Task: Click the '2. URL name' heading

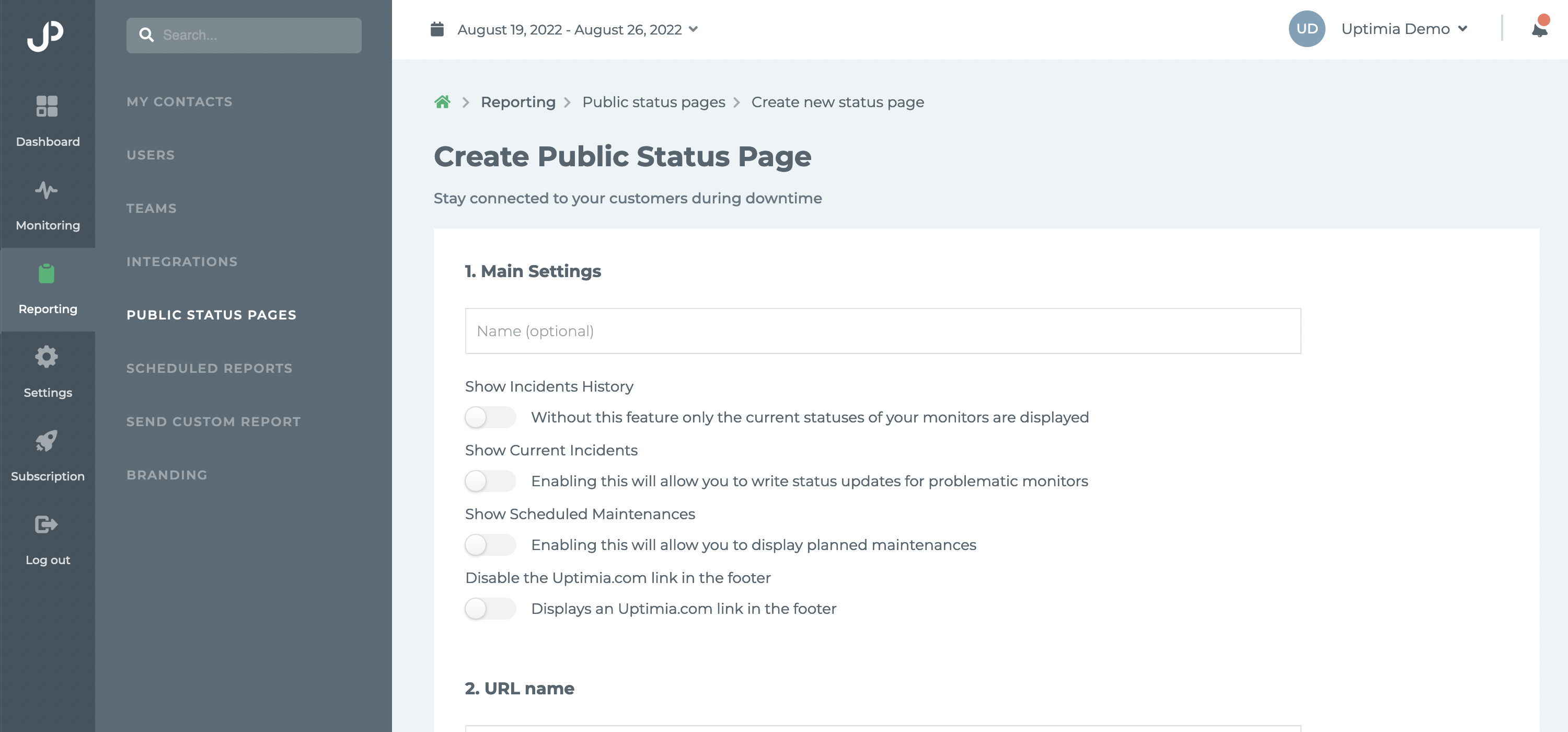Action: [519, 688]
